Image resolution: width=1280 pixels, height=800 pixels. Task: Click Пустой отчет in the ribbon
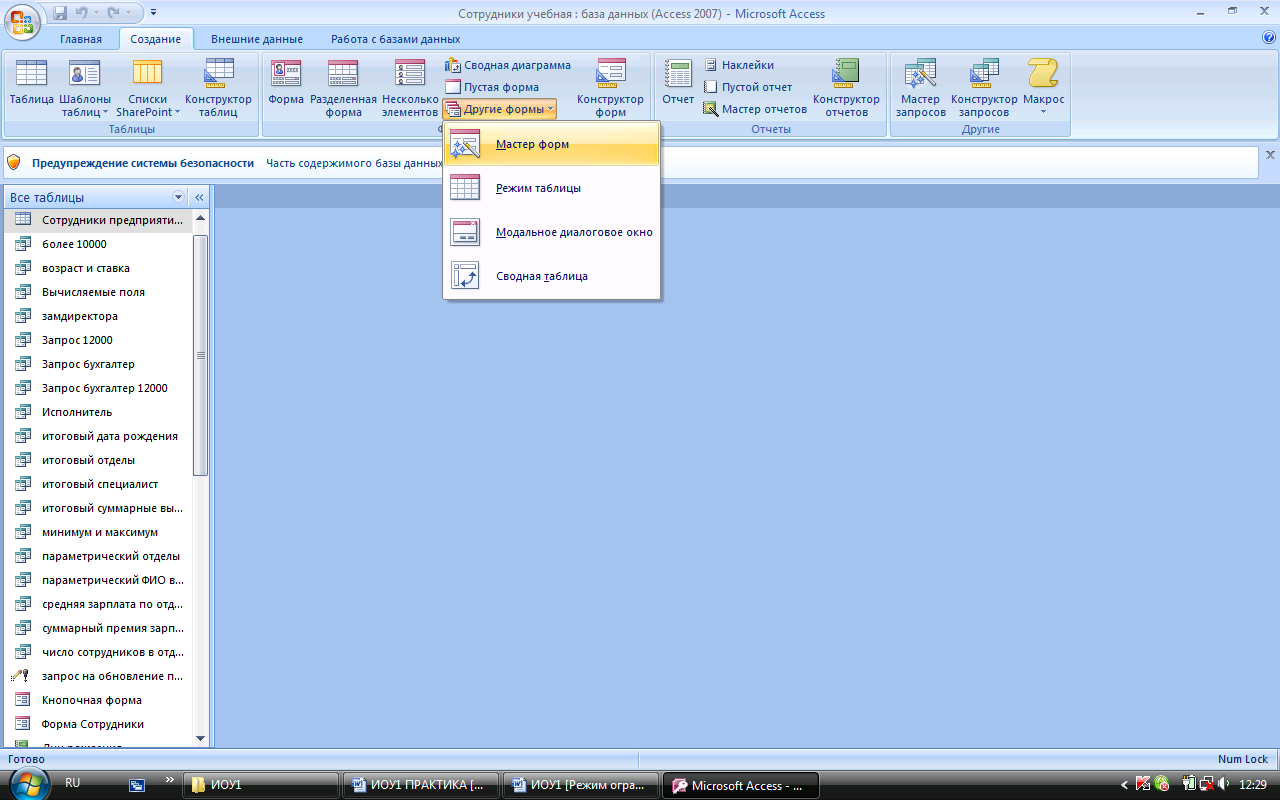click(x=747, y=87)
